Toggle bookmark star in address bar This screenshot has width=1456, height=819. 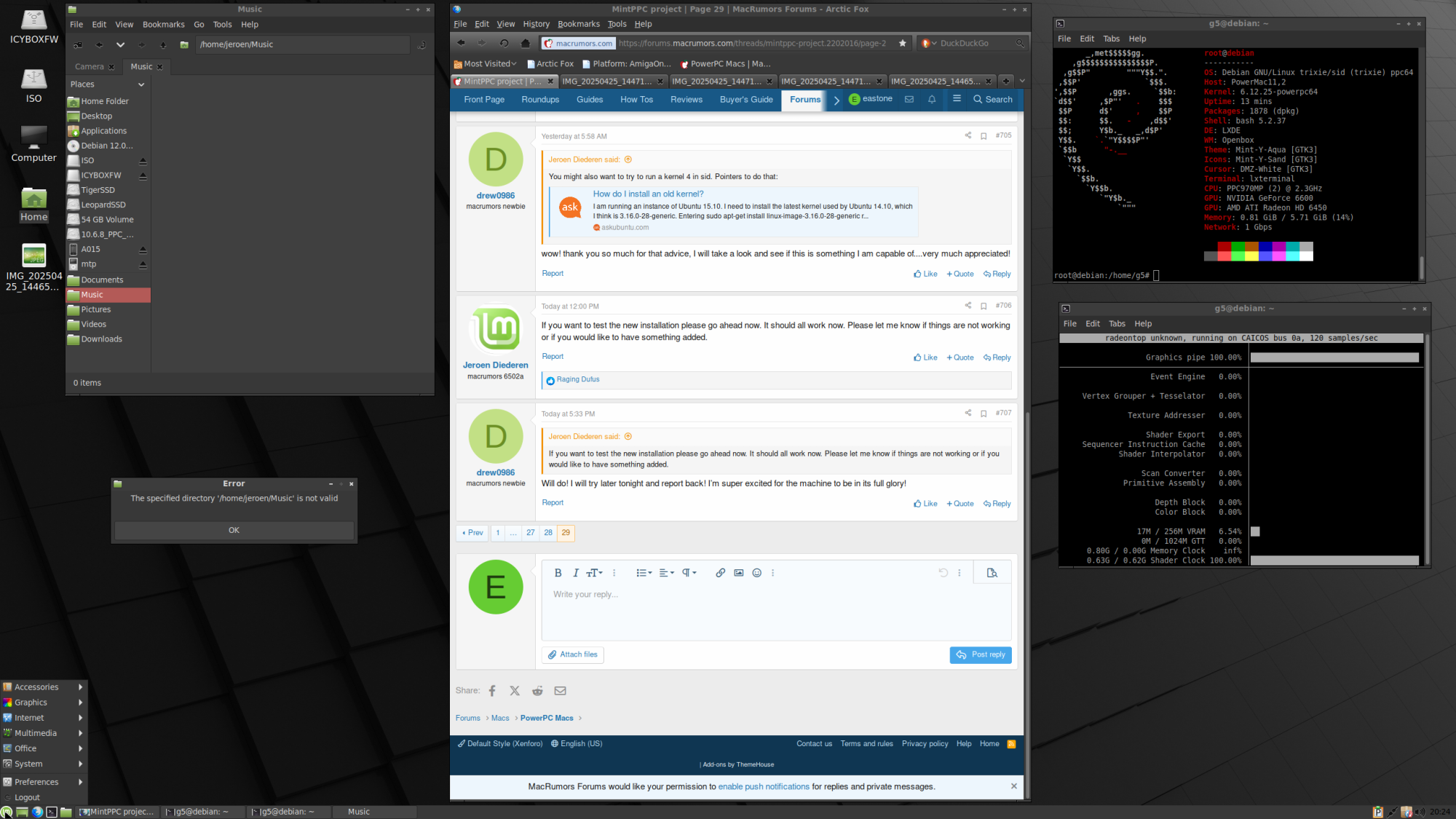pos(903,44)
